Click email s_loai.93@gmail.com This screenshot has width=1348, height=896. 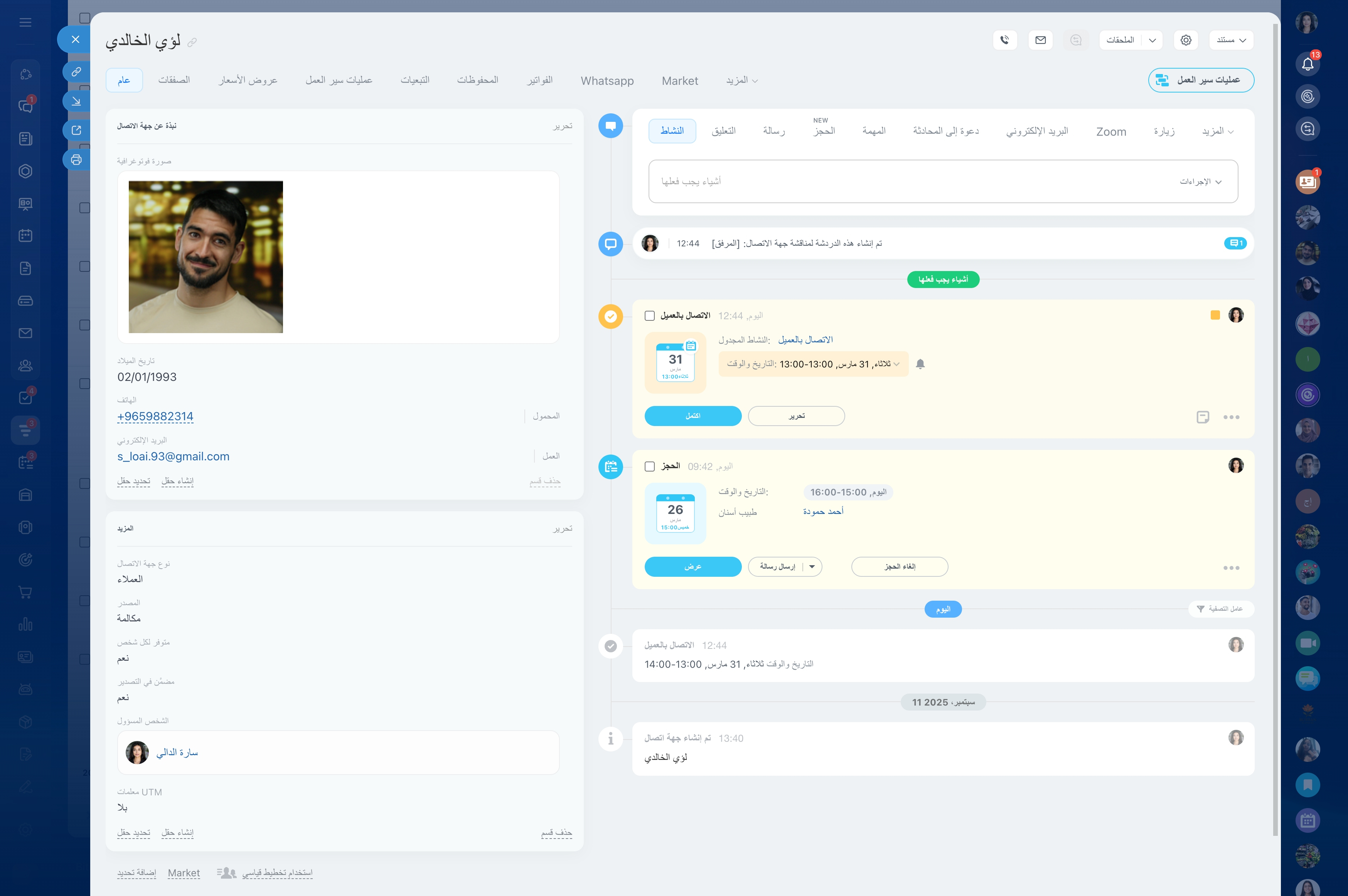pyautogui.click(x=173, y=456)
